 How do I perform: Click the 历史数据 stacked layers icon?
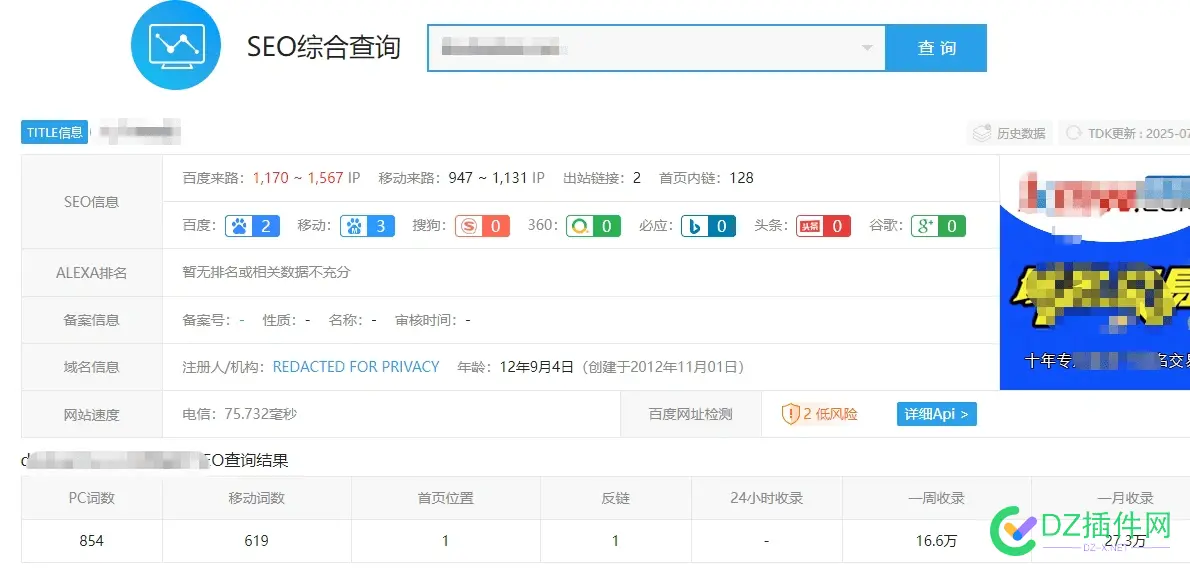click(x=983, y=134)
